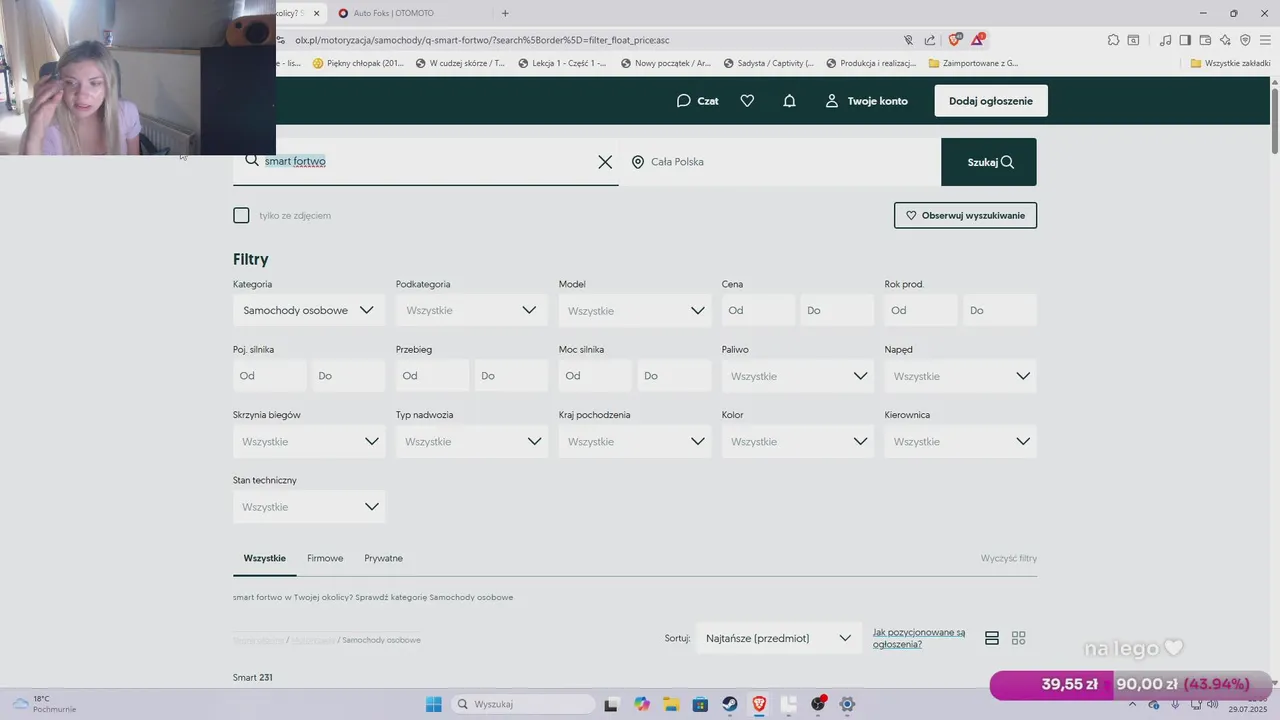The height and width of the screenshot is (720, 1280).
Task: Open 'Jak pozycjonowane są ogłoszenia?' link
Action: click(x=919, y=638)
